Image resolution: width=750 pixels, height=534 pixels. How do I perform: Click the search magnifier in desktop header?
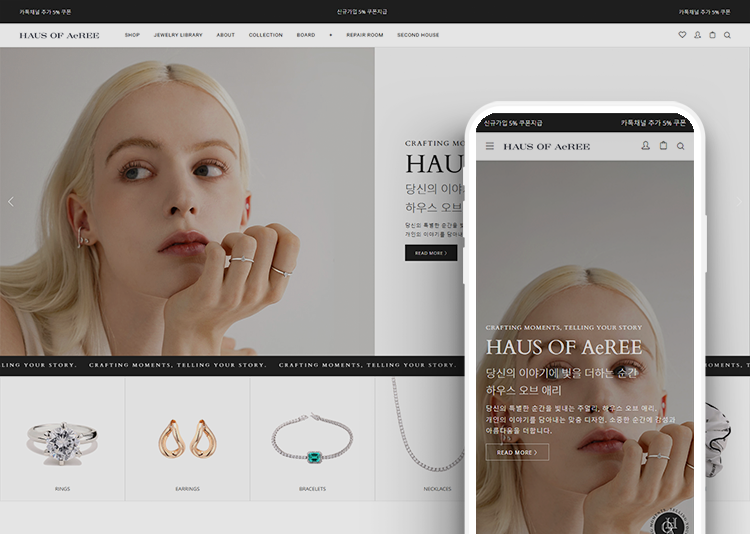pos(727,35)
